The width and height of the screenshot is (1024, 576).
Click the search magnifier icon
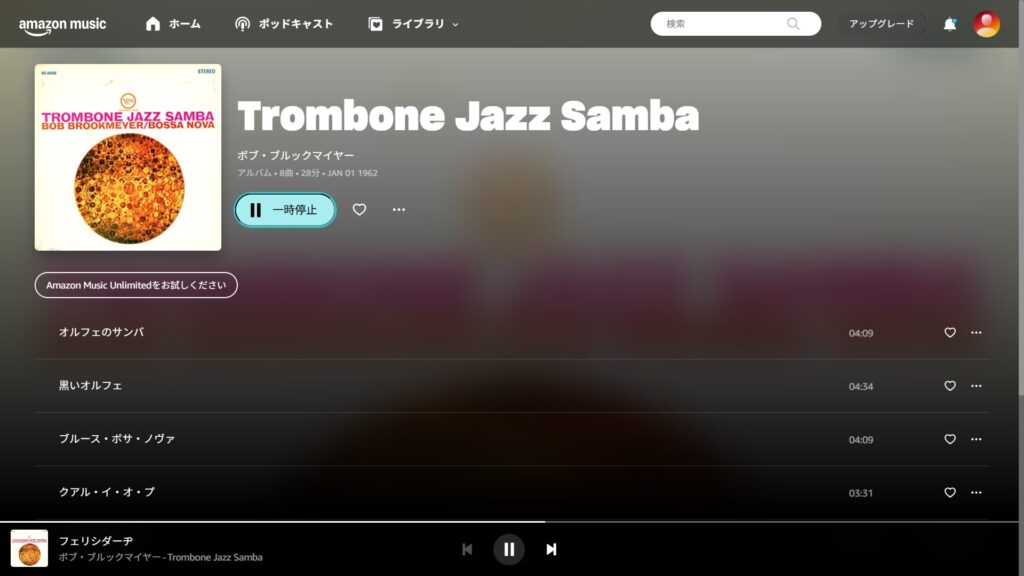pyautogui.click(x=793, y=24)
